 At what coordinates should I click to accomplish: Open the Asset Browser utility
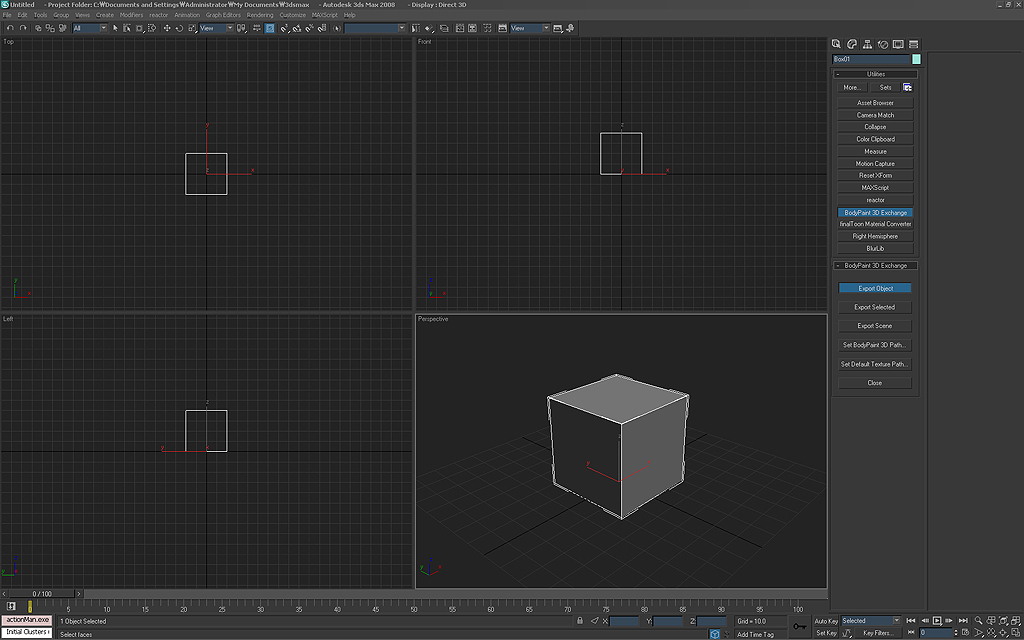[875, 103]
